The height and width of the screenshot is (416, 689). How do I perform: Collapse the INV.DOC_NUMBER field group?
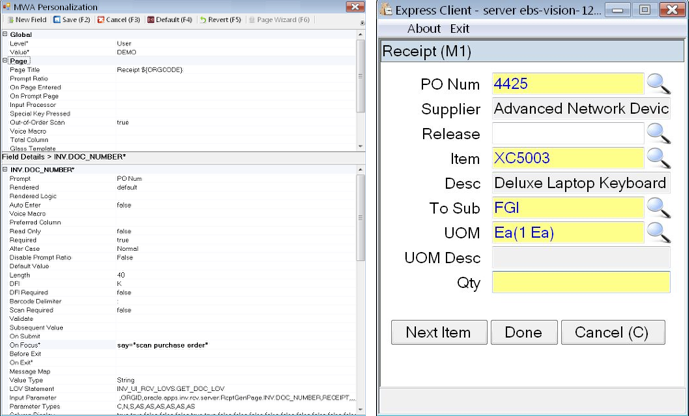pyautogui.click(x=5, y=169)
